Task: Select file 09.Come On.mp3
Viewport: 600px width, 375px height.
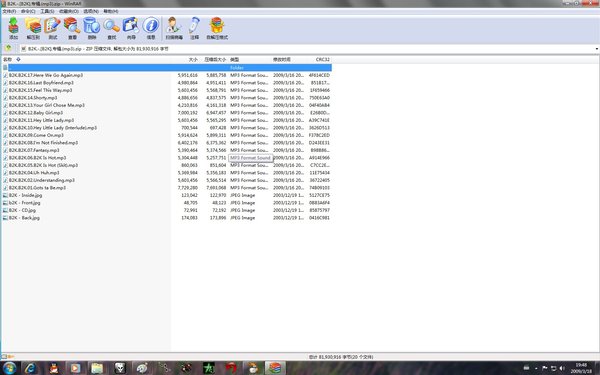Action: point(36,135)
